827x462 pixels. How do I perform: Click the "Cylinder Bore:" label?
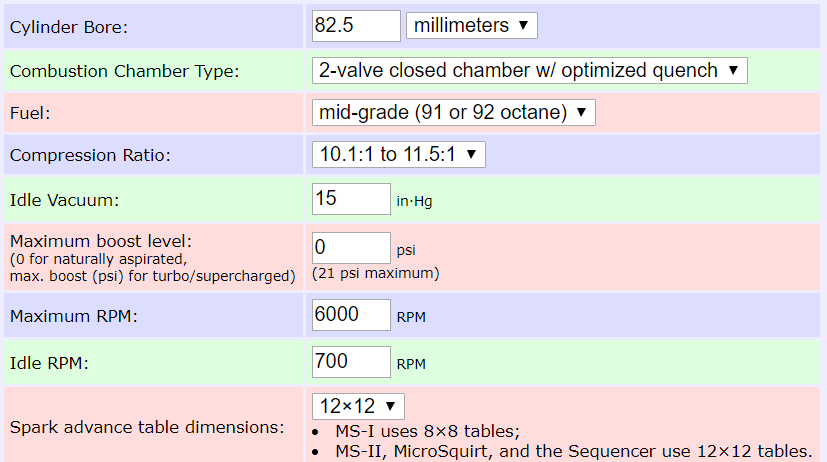[x=69, y=28]
